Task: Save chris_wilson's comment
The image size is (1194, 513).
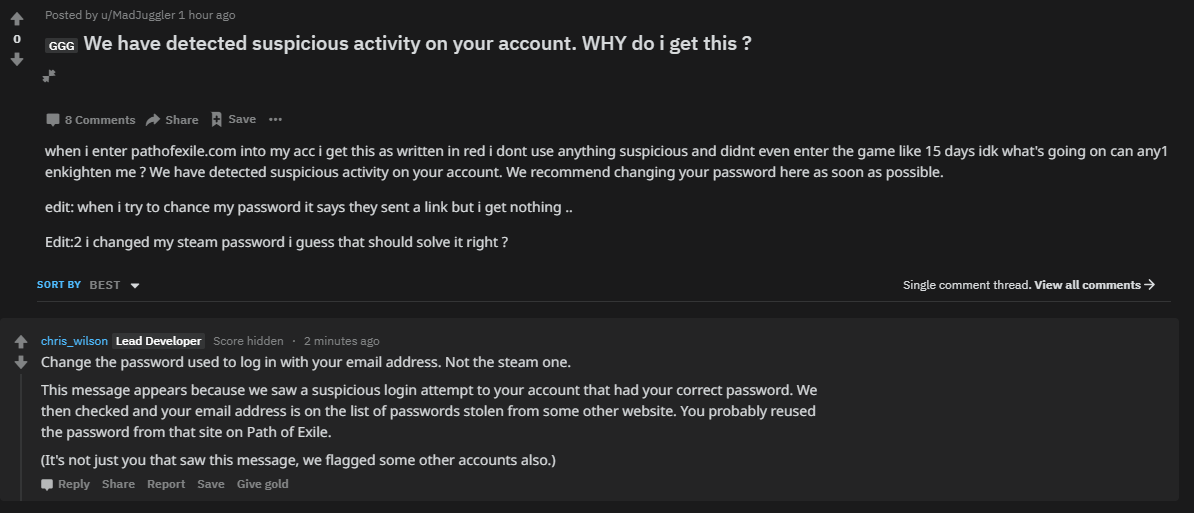Action: pos(211,484)
